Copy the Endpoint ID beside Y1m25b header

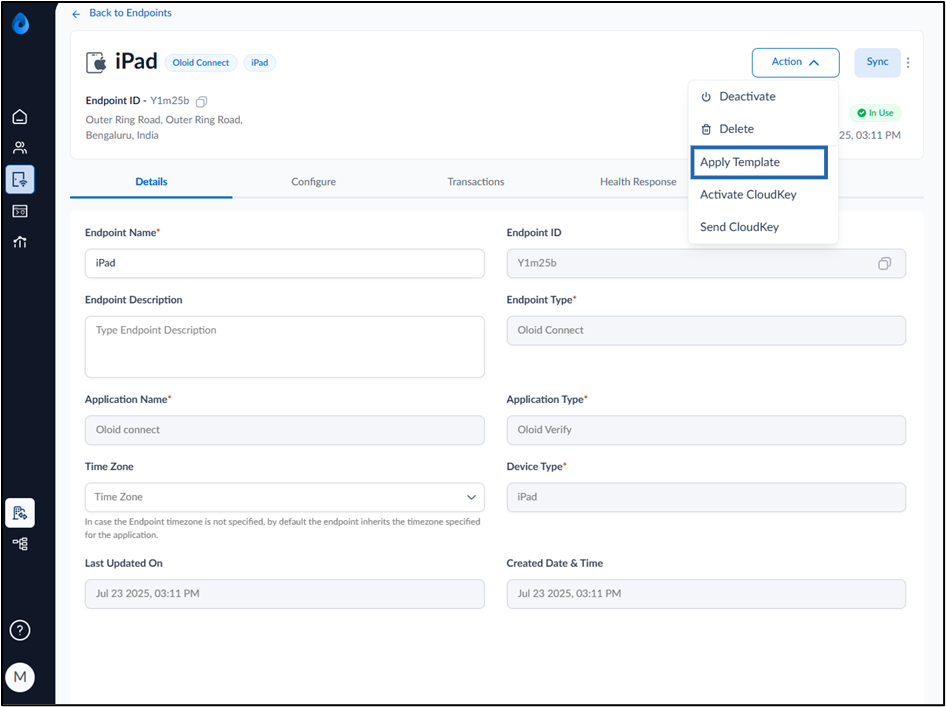(x=202, y=101)
